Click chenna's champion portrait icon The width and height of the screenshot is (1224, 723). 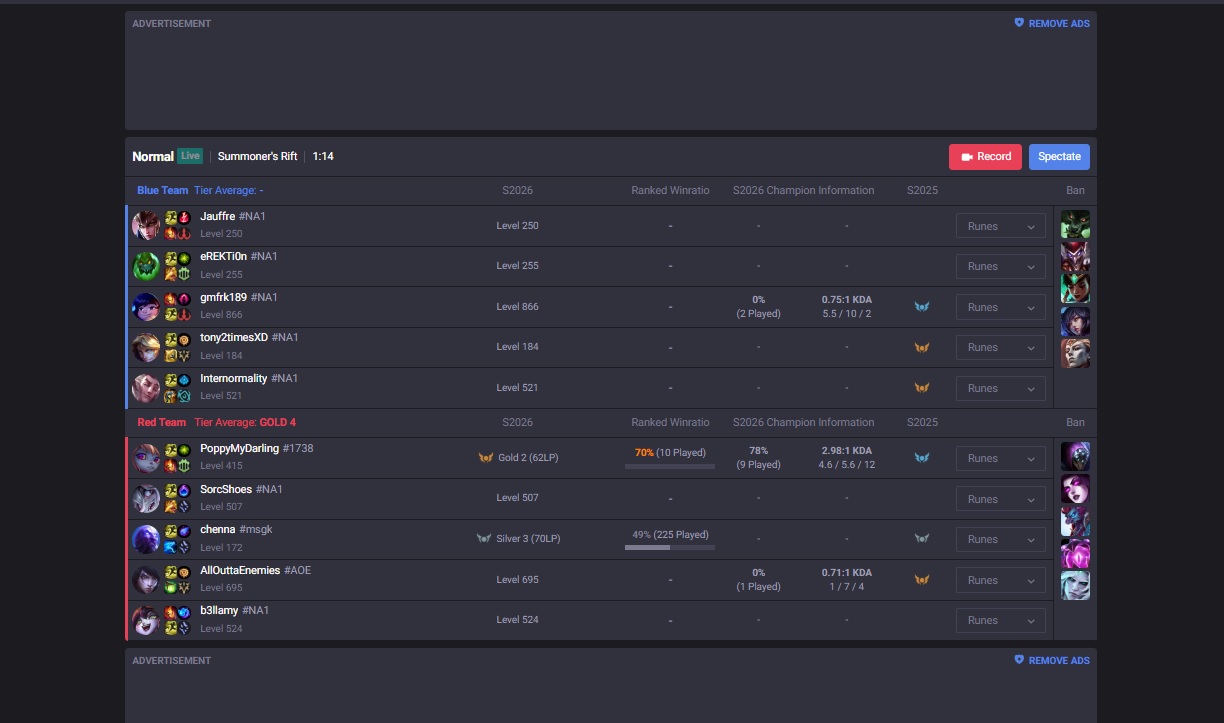(x=146, y=538)
